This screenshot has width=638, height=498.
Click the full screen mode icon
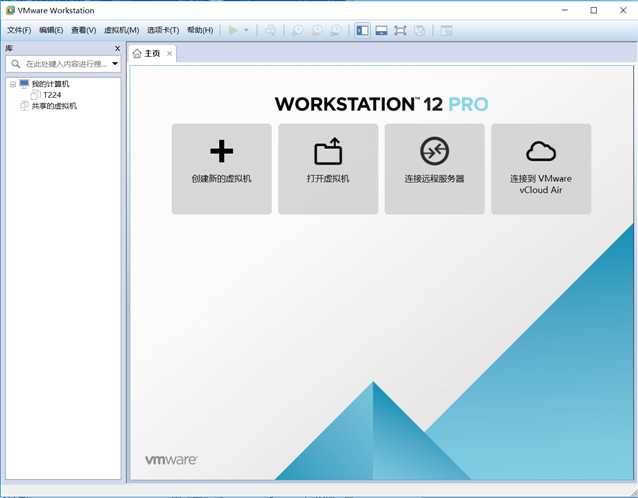400,31
